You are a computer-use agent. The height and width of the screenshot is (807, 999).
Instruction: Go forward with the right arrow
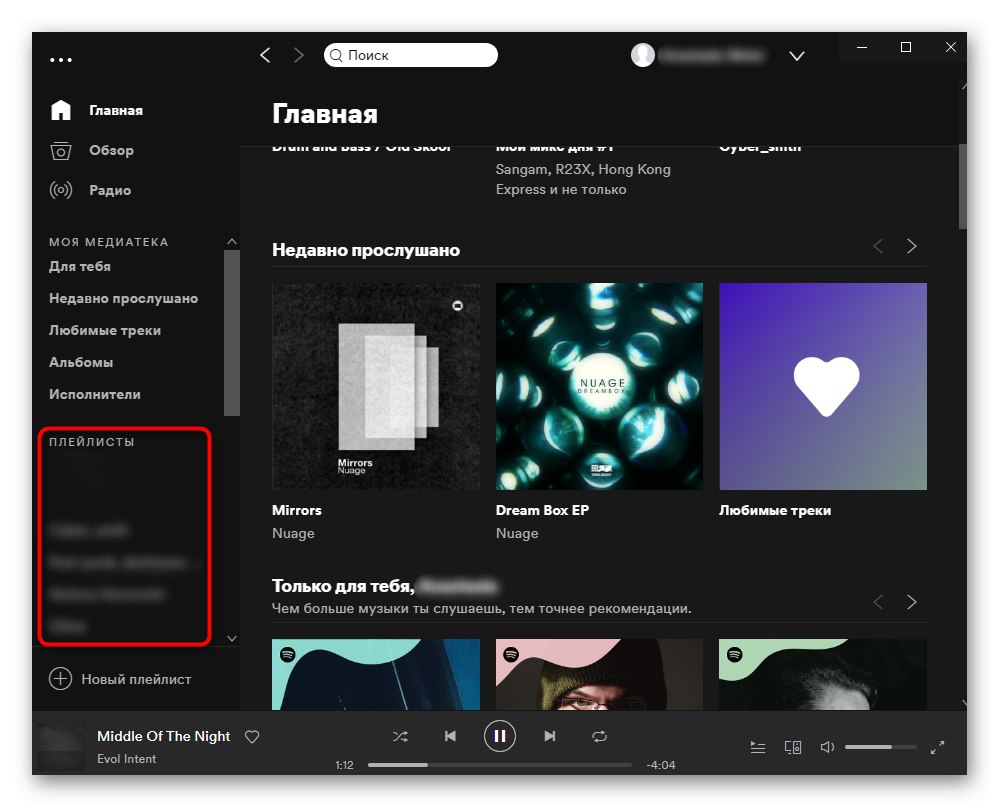(298, 55)
